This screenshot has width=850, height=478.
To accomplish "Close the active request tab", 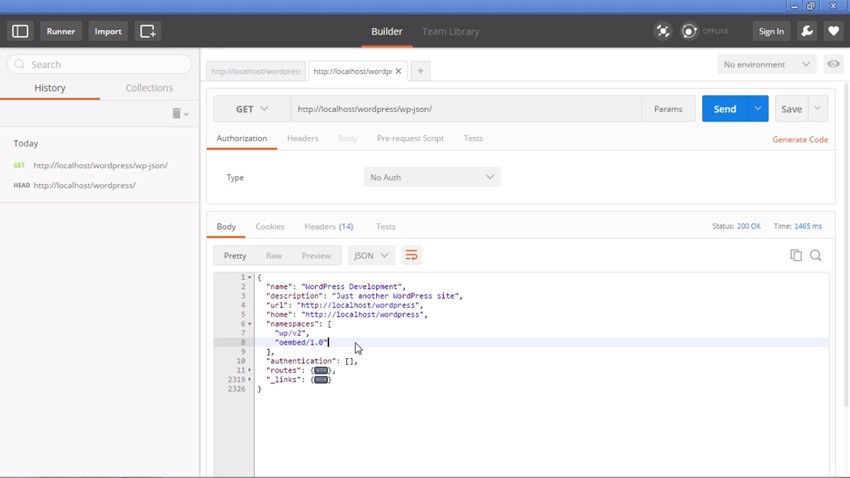I will click(398, 71).
